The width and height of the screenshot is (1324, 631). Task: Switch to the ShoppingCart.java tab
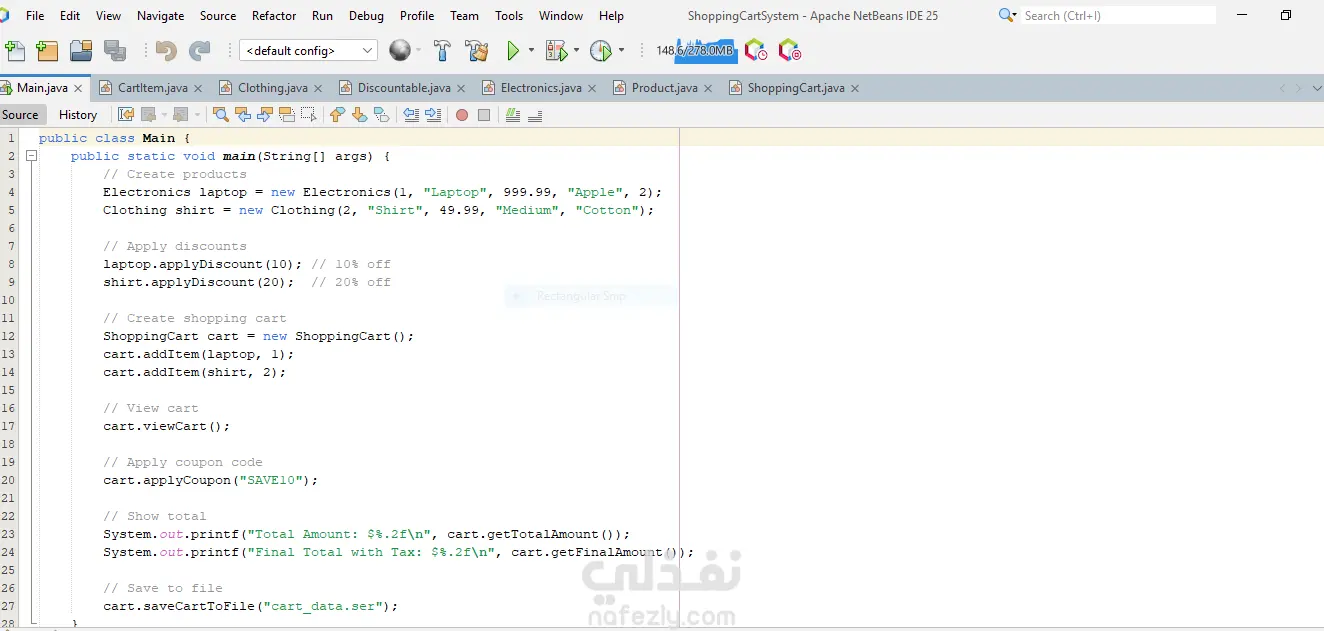tap(795, 88)
